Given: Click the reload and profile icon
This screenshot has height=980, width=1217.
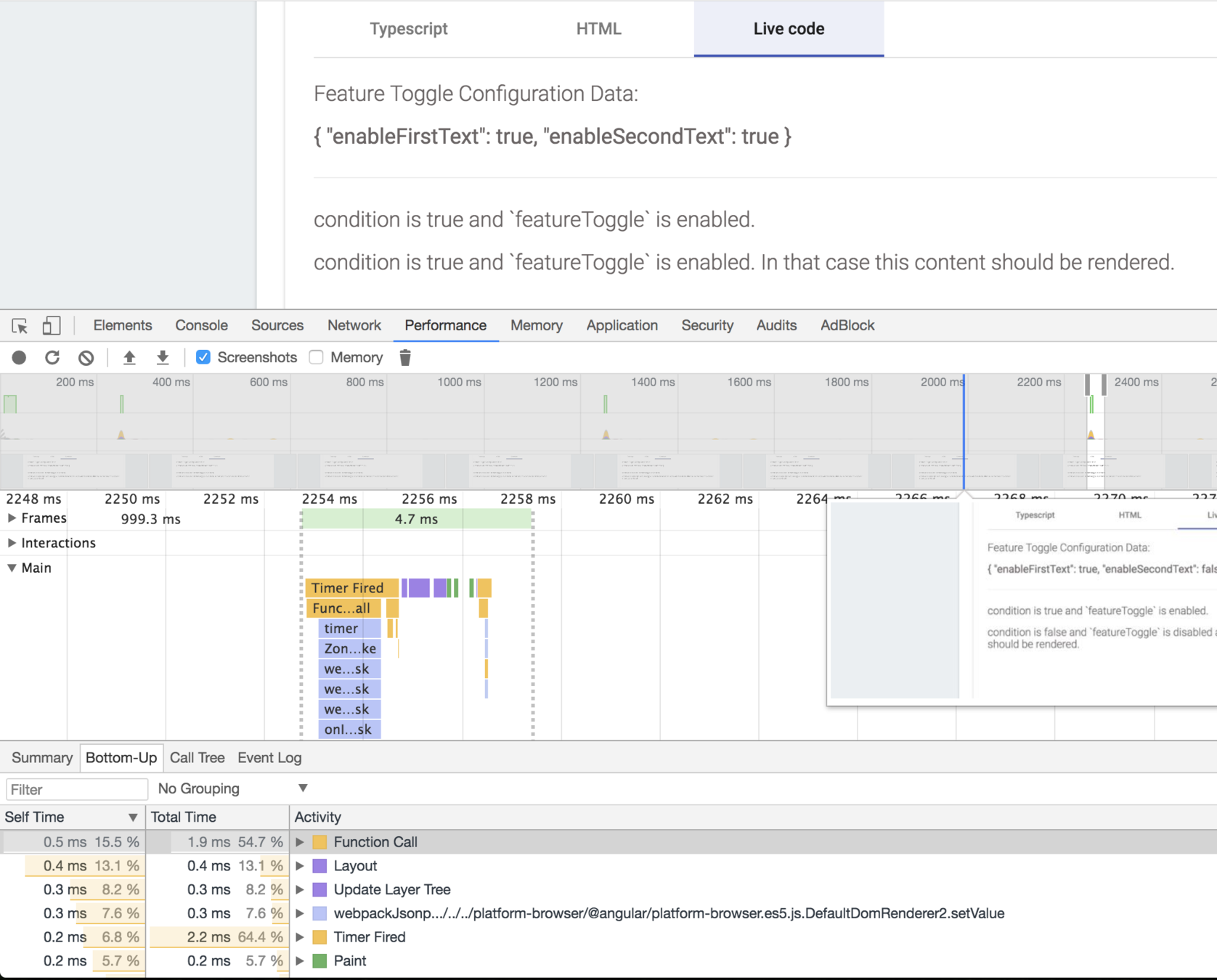Looking at the screenshot, I should (x=52, y=357).
